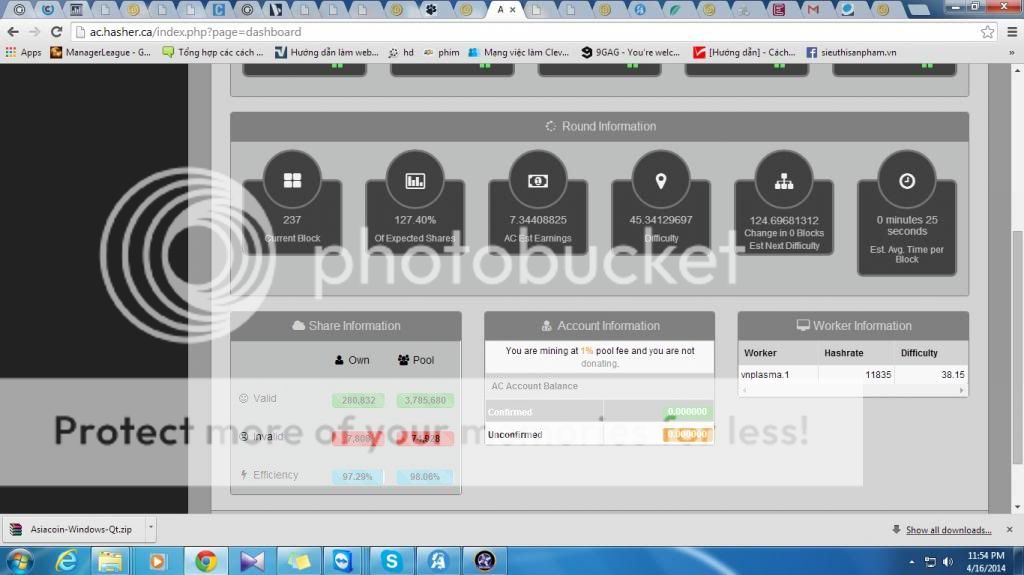Screen dimensions: 1024x575
Task: Click the Worker column header
Action: (760, 353)
